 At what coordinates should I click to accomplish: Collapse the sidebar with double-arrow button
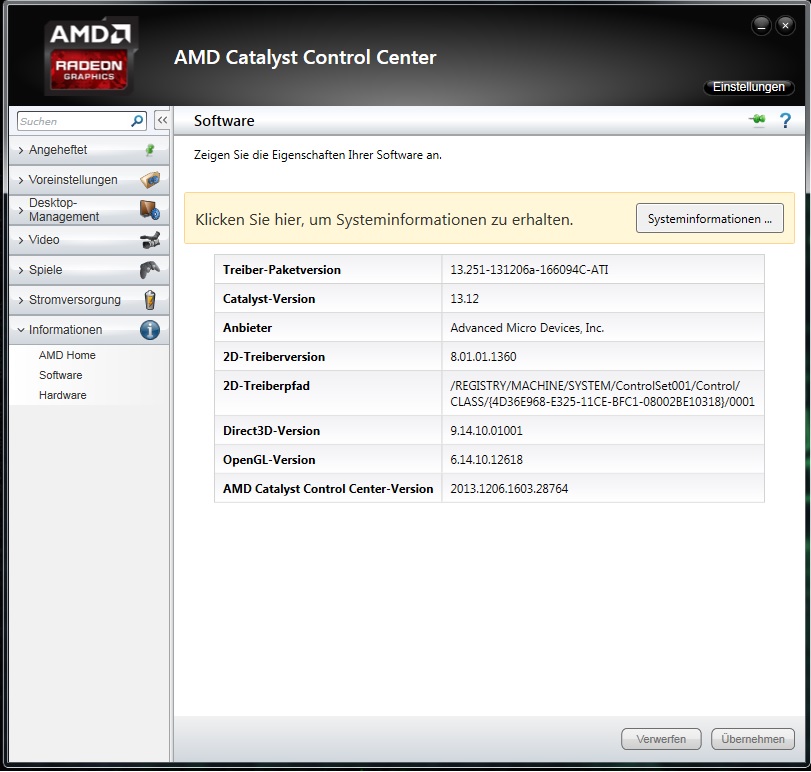[162, 120]
